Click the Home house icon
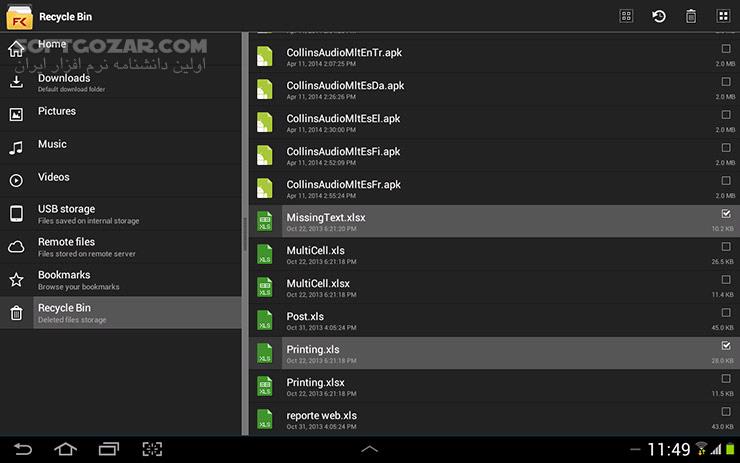This screenshot has height=463, width=740. (16, 48)
